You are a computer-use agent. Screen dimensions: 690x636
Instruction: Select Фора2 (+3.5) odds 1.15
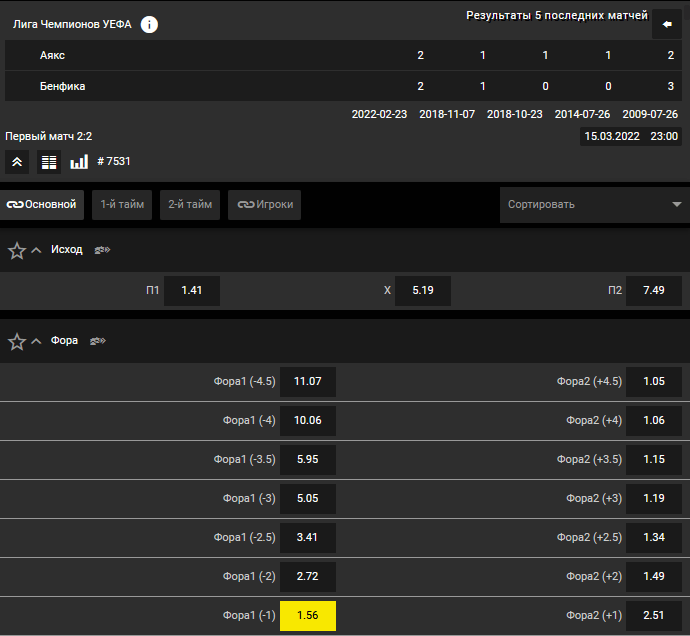point(654,460)
